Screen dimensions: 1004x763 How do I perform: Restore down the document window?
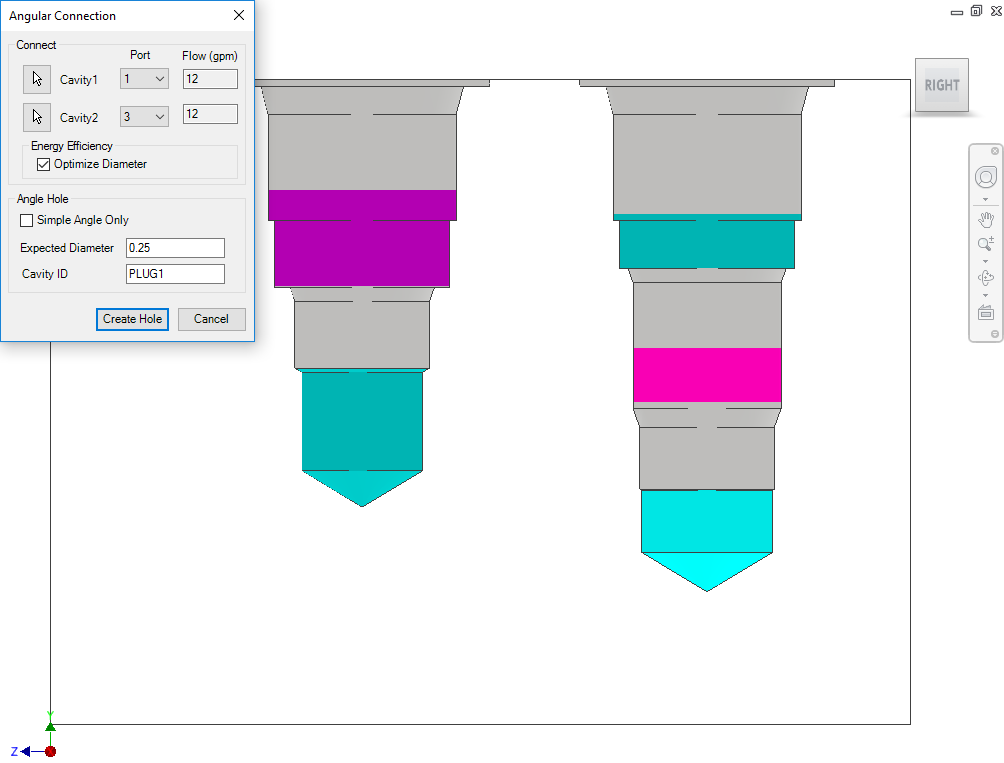(x=976, y=11)
